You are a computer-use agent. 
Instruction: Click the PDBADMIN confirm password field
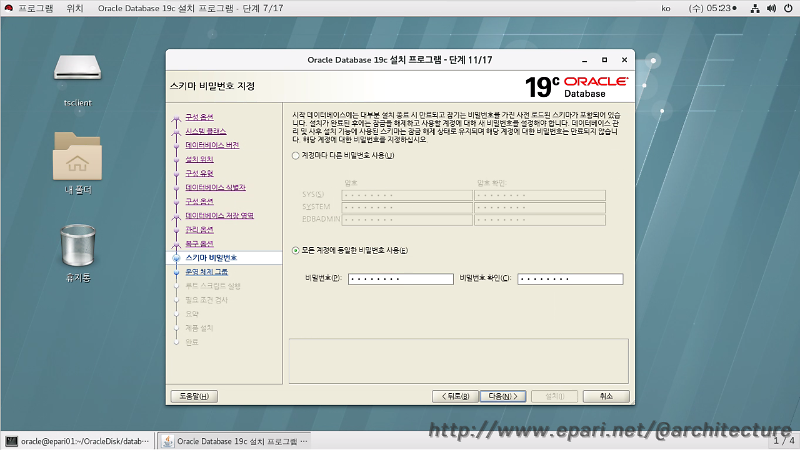tap(540, 220)
